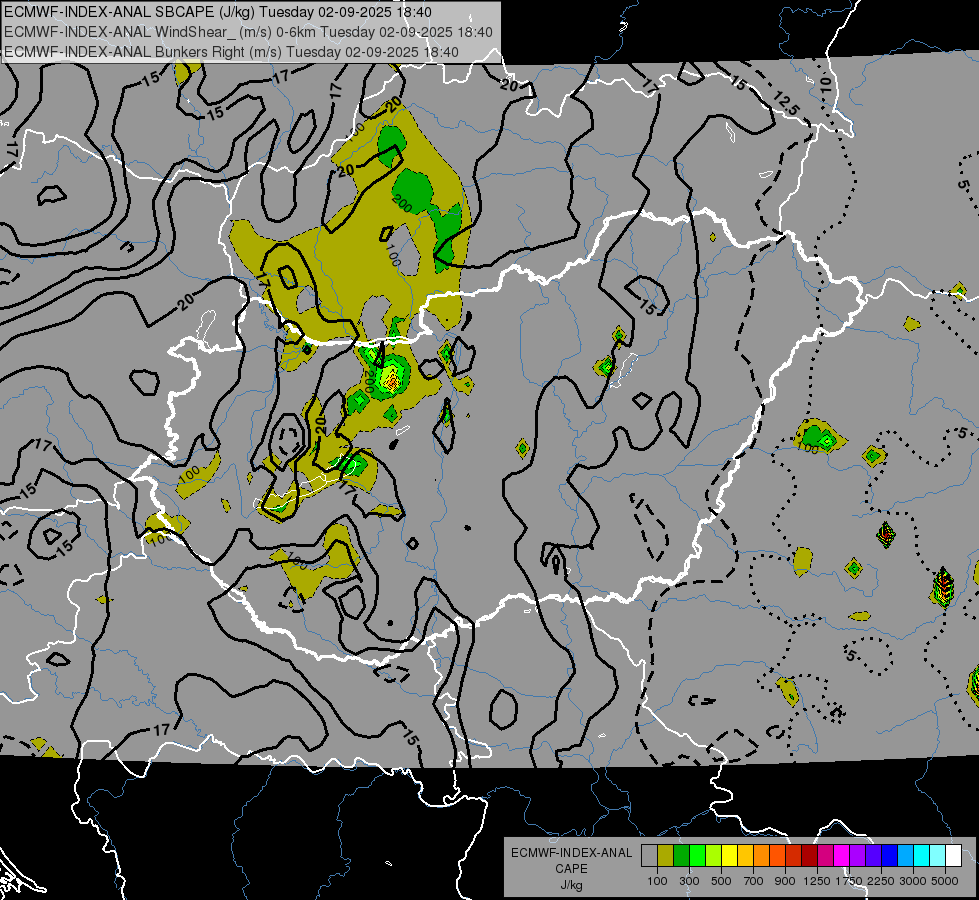The height and width of the screenshot is (900, 979).
Task: Click the dark red legend swatch
Action: (x=809, y=856)
